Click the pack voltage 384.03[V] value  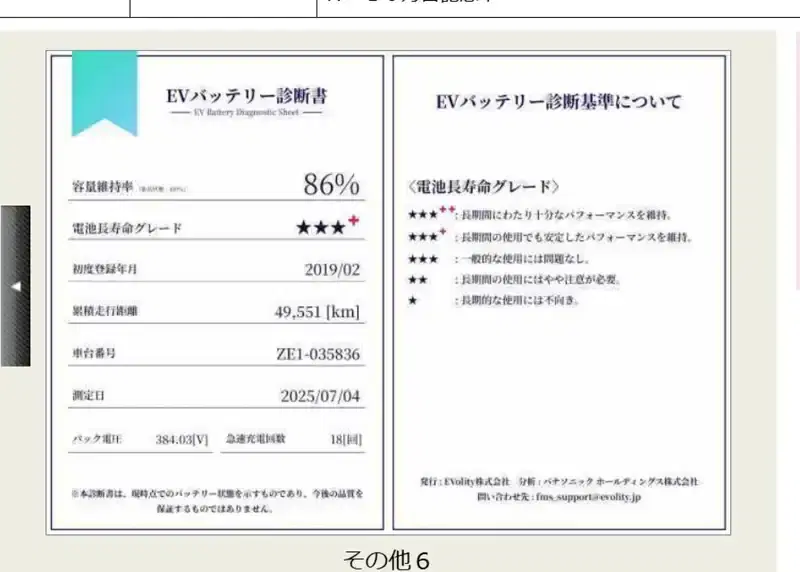pyautogui.click(x=182, y=439)
